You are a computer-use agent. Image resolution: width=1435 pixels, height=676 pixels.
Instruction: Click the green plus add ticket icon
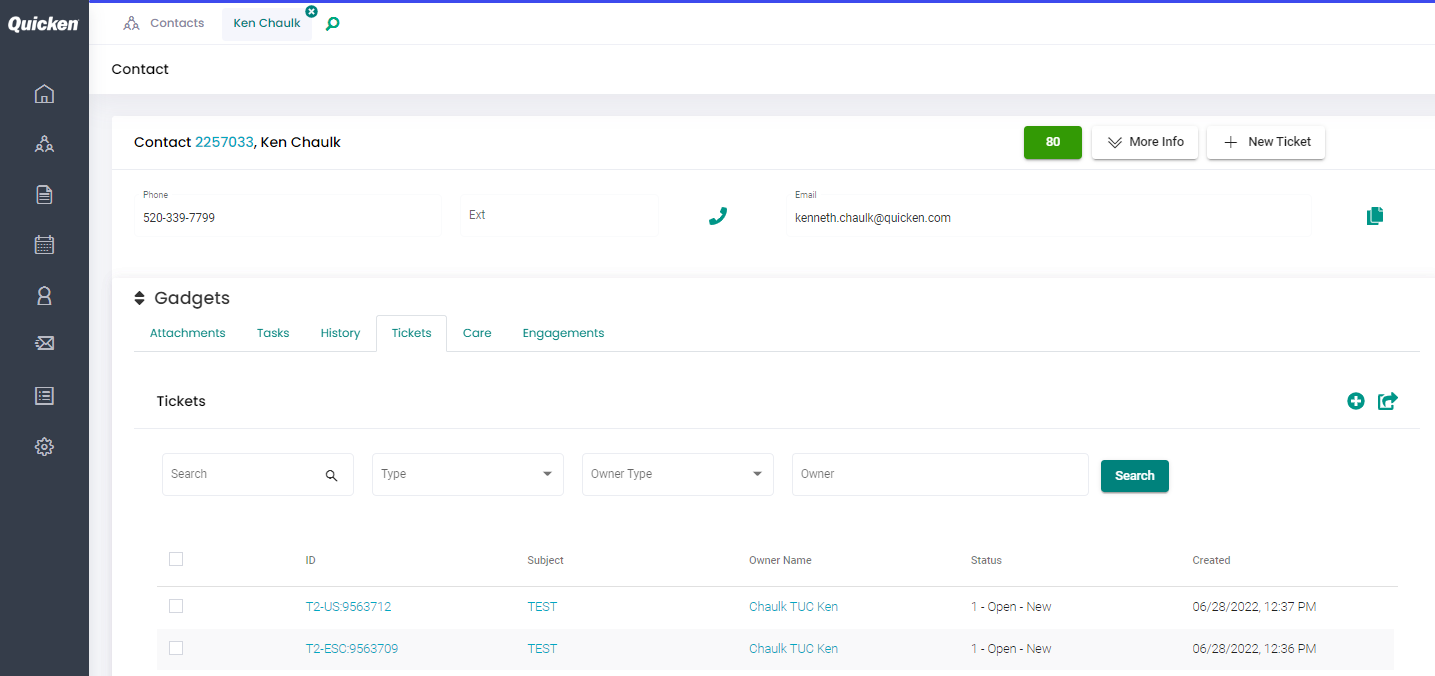pyautogui.click(x=1355, y=401)
